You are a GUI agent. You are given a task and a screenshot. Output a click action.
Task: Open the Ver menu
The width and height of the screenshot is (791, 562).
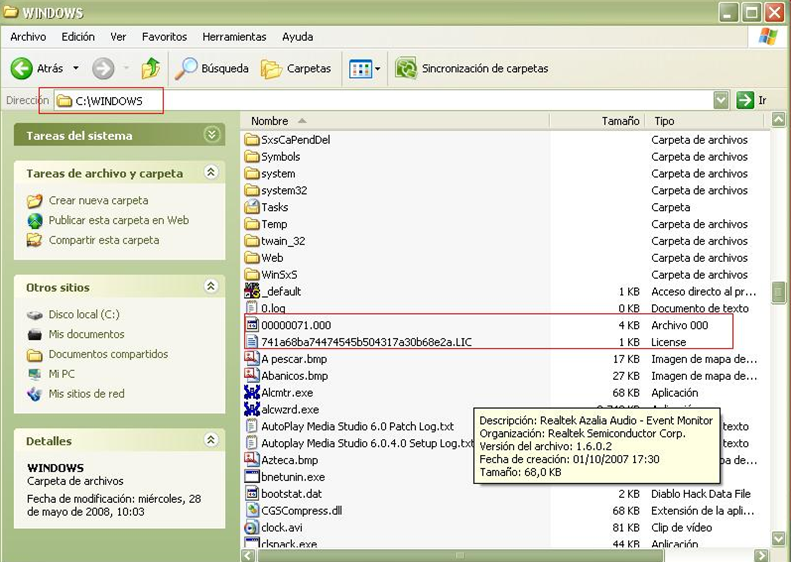118,37
